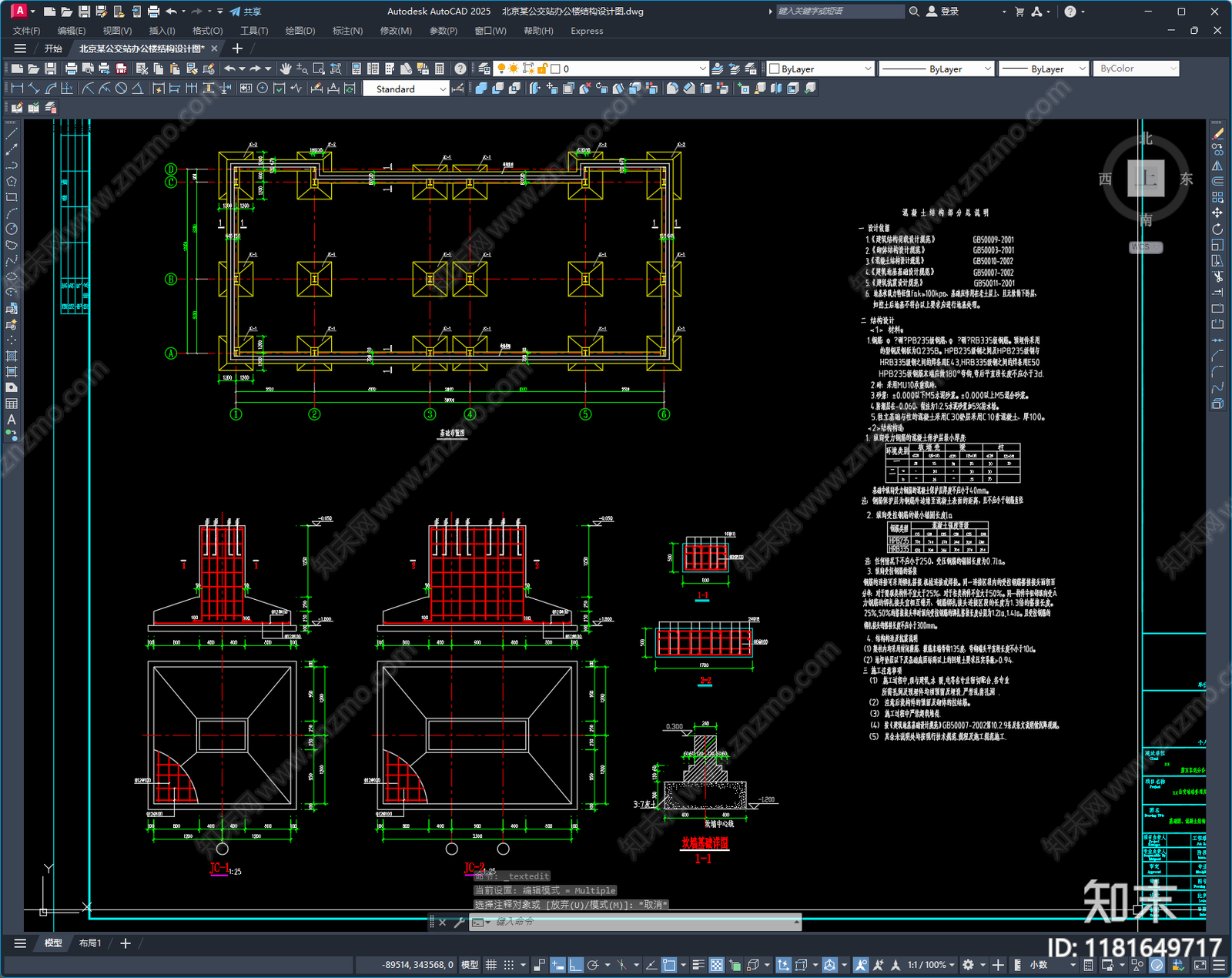1232x978 pixels.
Task: Select the Move tool in the modify toolbar
Action: click(x=1217, y=213)
